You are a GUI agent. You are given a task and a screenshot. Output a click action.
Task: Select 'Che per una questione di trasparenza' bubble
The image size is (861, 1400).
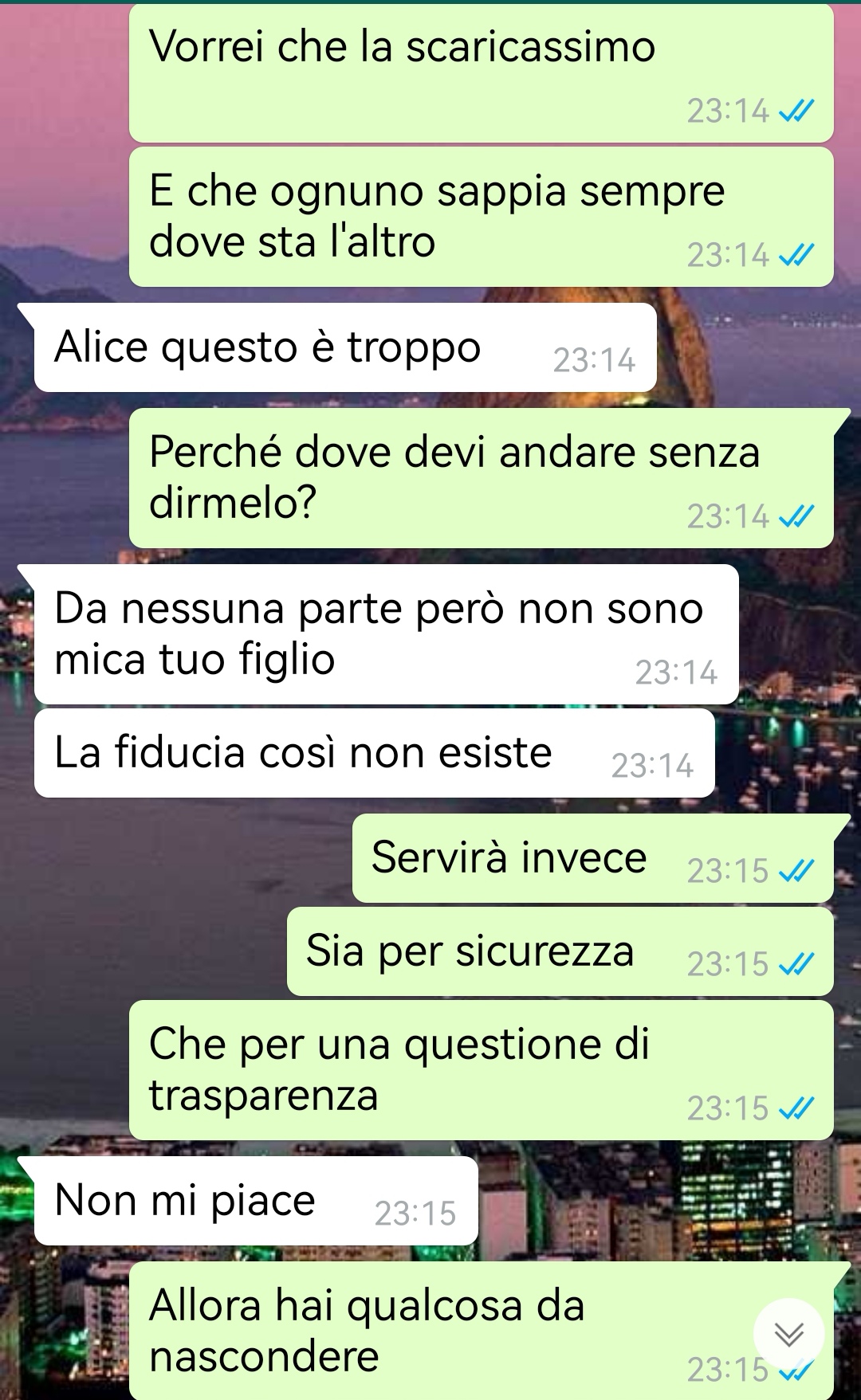pyautogui.click(x=482, y=1070)
